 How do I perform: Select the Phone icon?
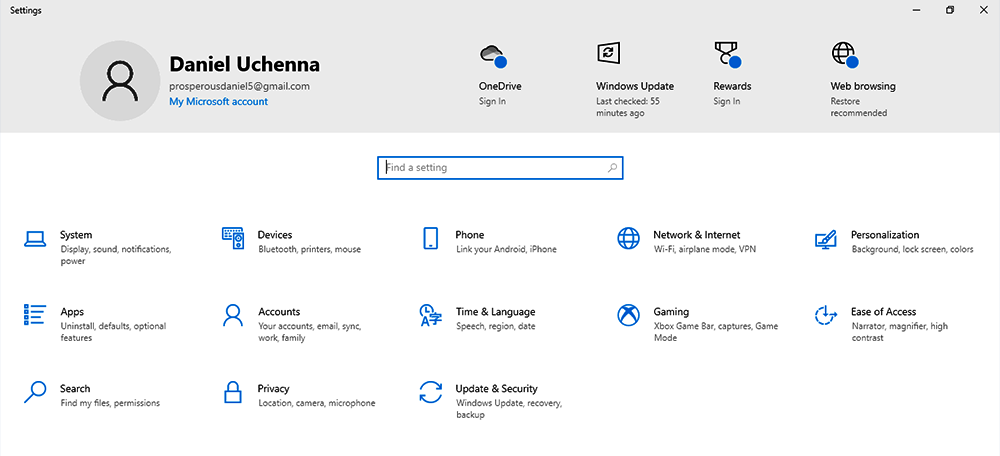430,238
